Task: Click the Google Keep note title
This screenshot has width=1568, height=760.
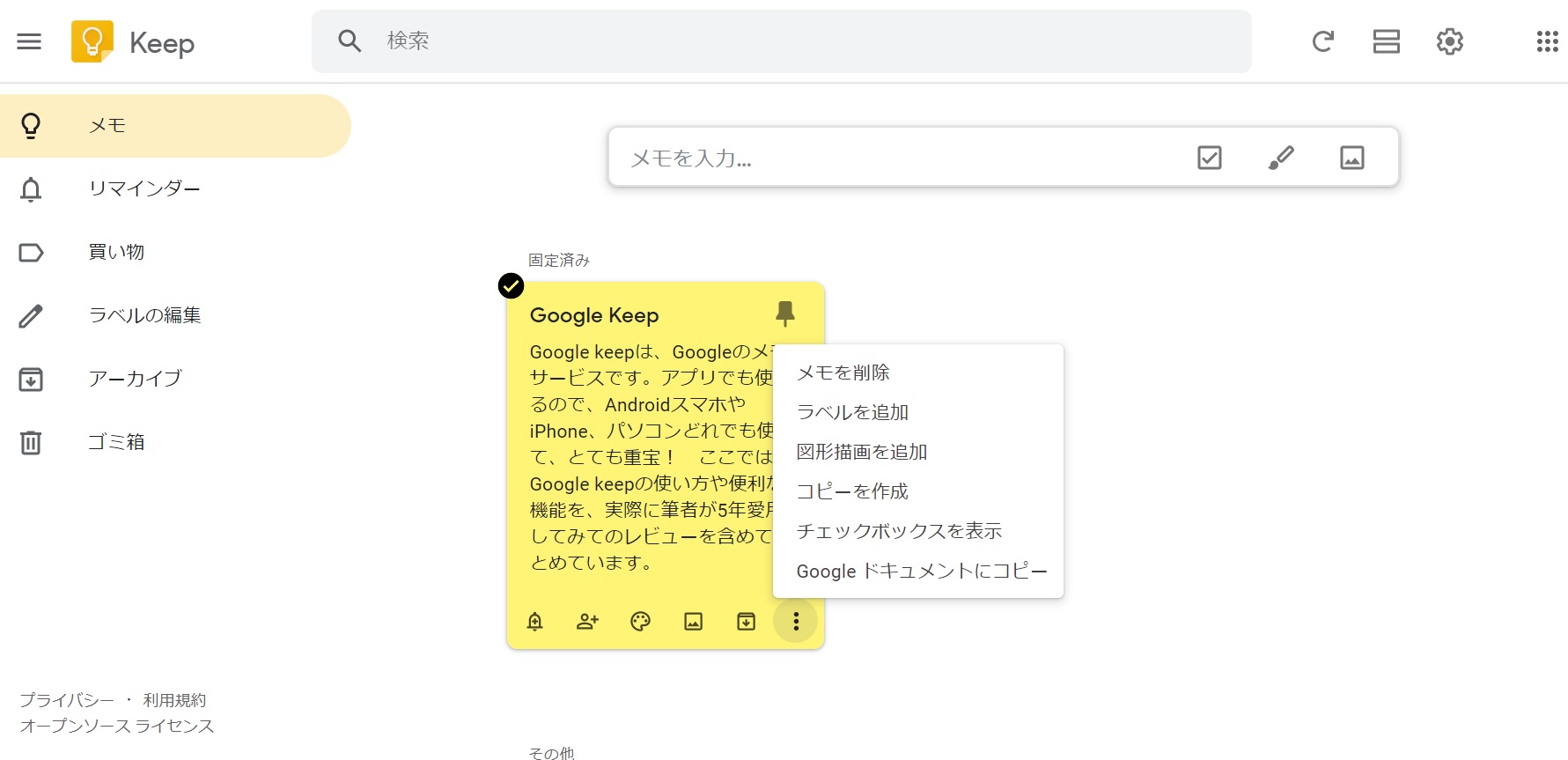Action: 594,315
